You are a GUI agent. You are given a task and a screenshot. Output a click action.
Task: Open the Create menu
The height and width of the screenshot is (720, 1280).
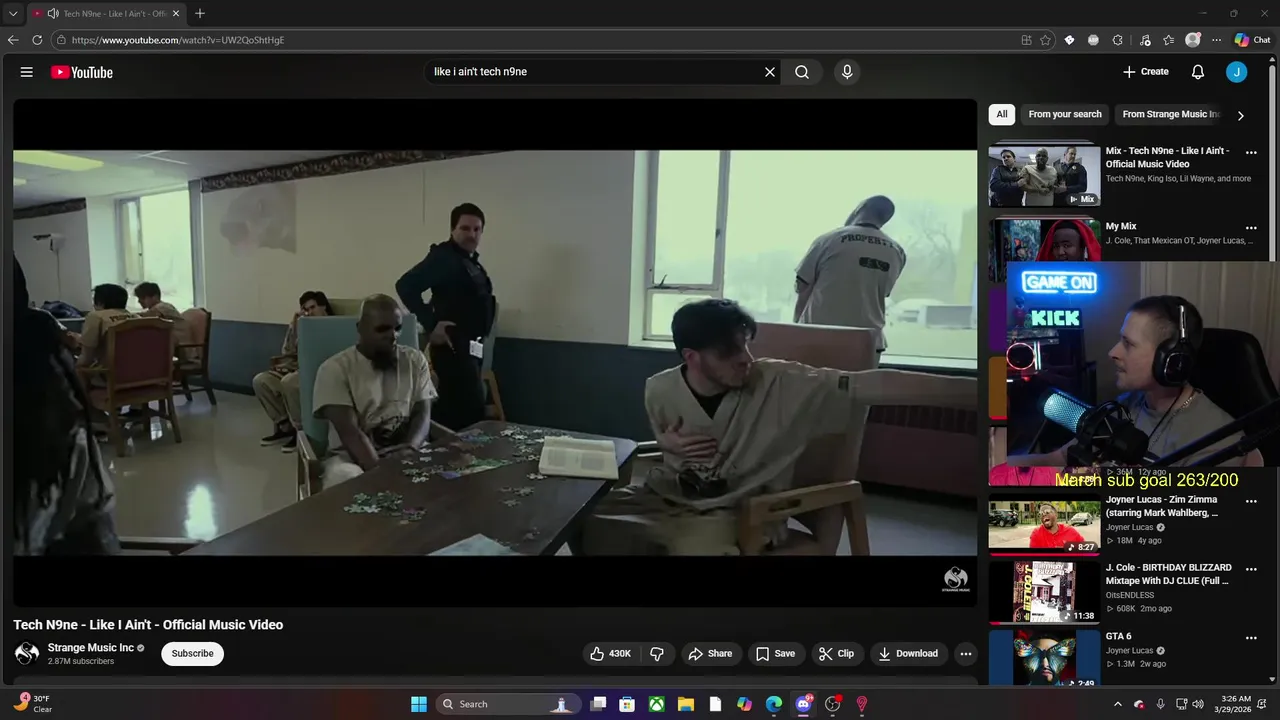1146,72
